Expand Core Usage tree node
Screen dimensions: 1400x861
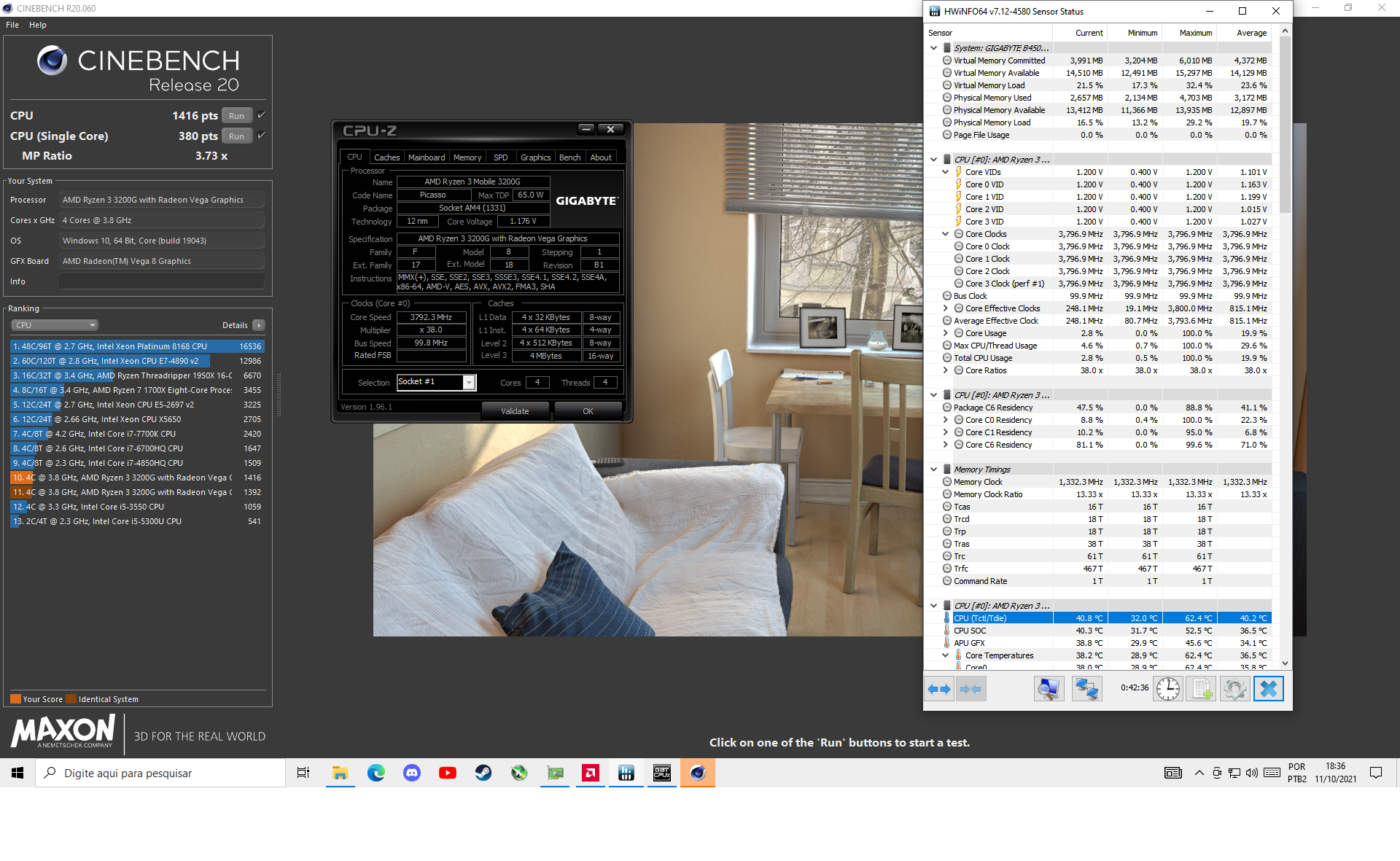(x=946, y=333)
